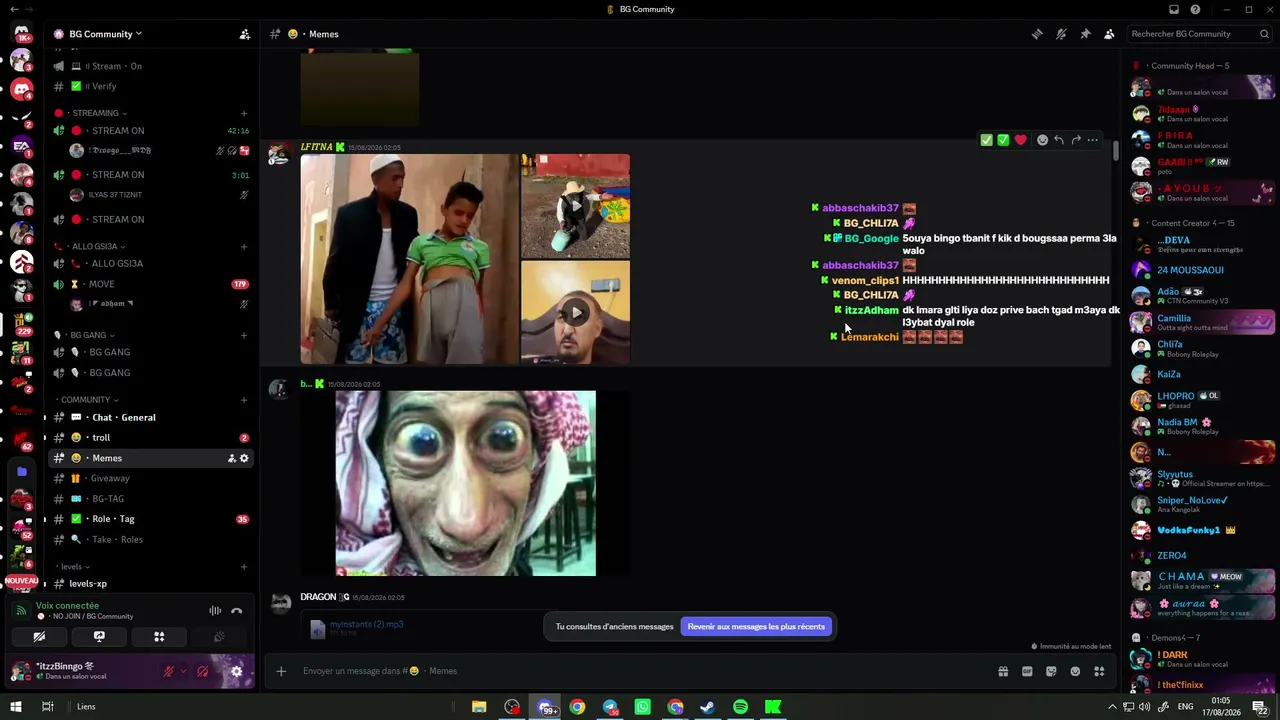Toggle the member list panel
This screenshot has height=720, width=1280.
pos(1109,34)
